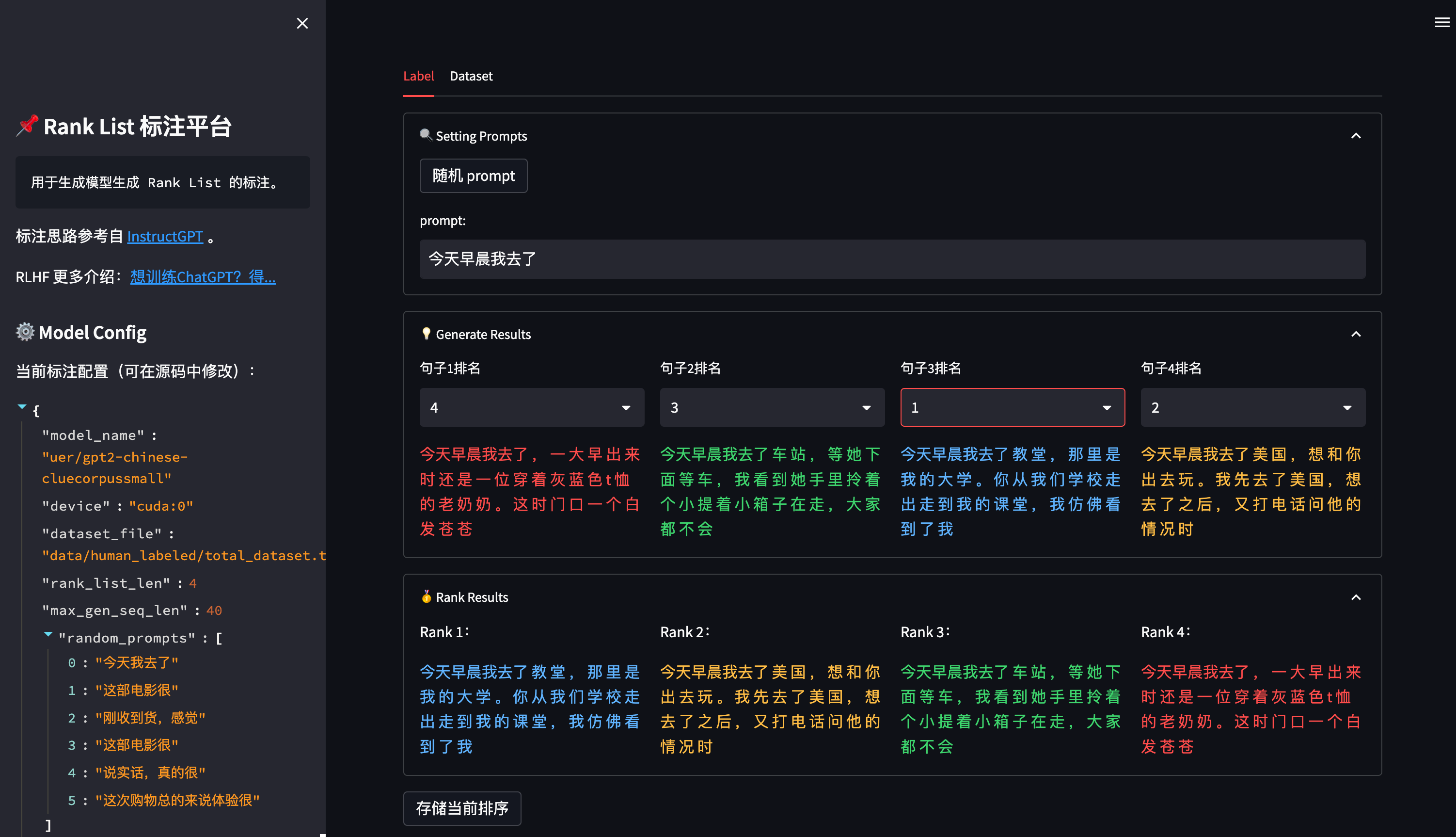Click the "uer/gpt2-chinese-cluecorpussmall" model name value
The height and width of the screenshot is (837, 1456).
click(114, 468)
